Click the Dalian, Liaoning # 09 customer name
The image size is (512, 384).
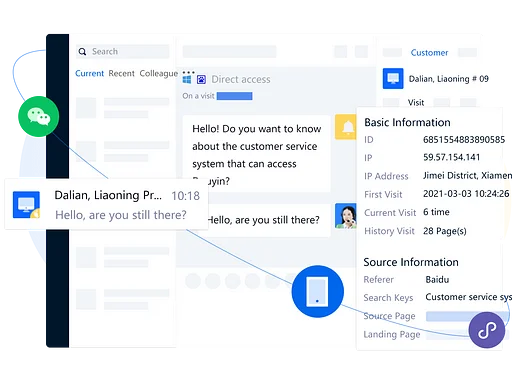click(449, 79)
